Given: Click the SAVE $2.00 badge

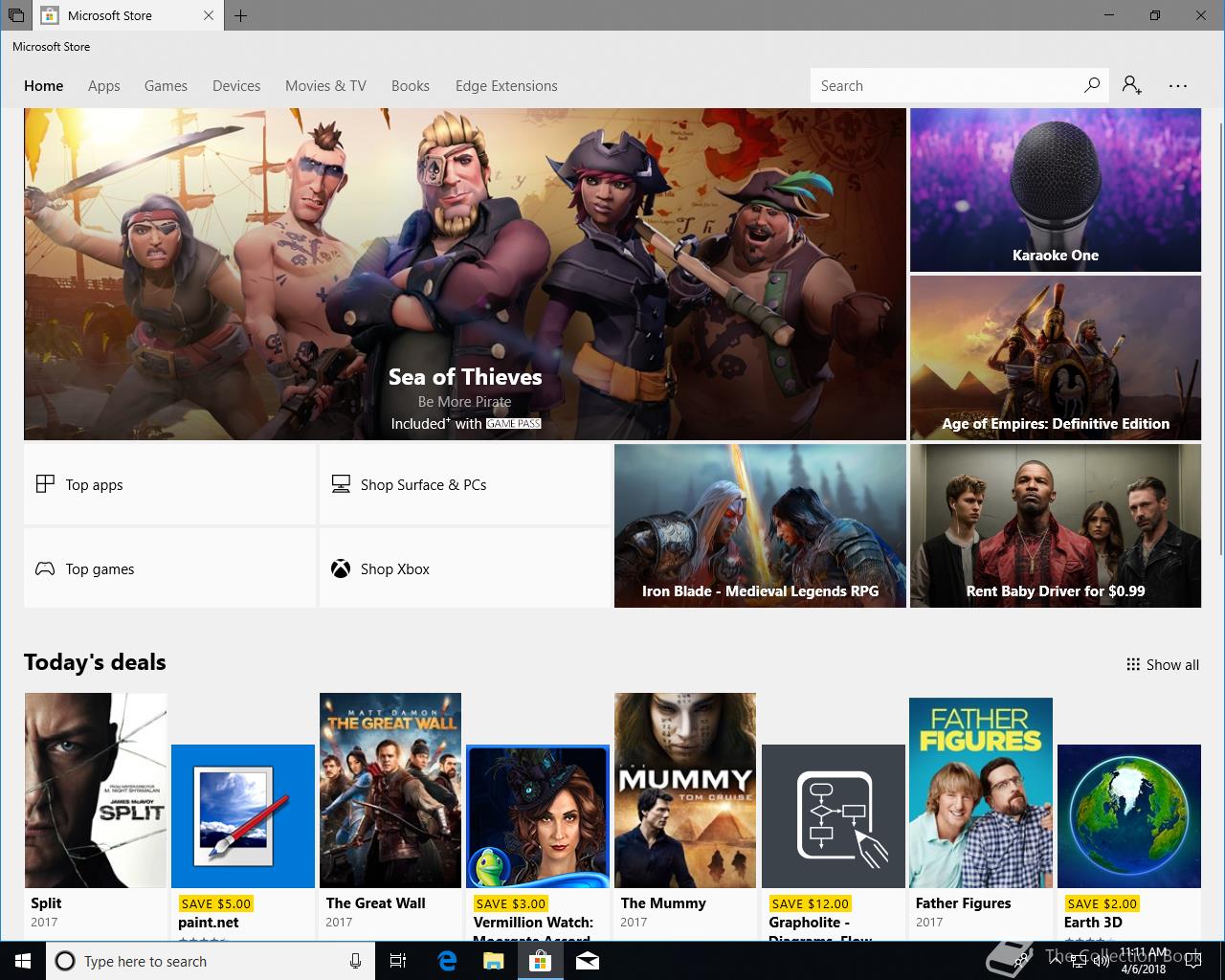Looking at the screenshot, I should pyautogui.click(x=1102, y=903).
